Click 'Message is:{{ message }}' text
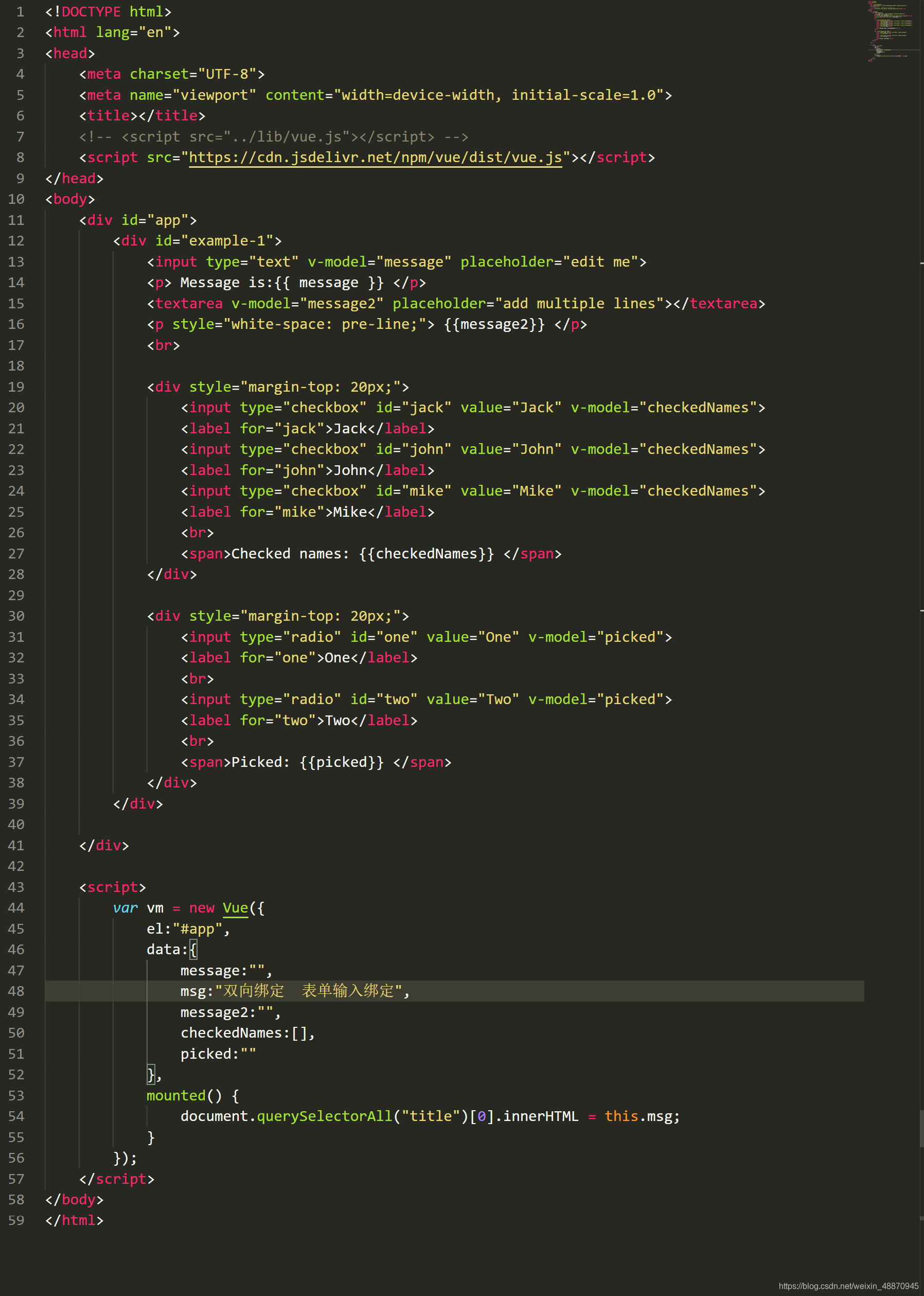Viewport: 924px width, 1296px height. [282, 282]
